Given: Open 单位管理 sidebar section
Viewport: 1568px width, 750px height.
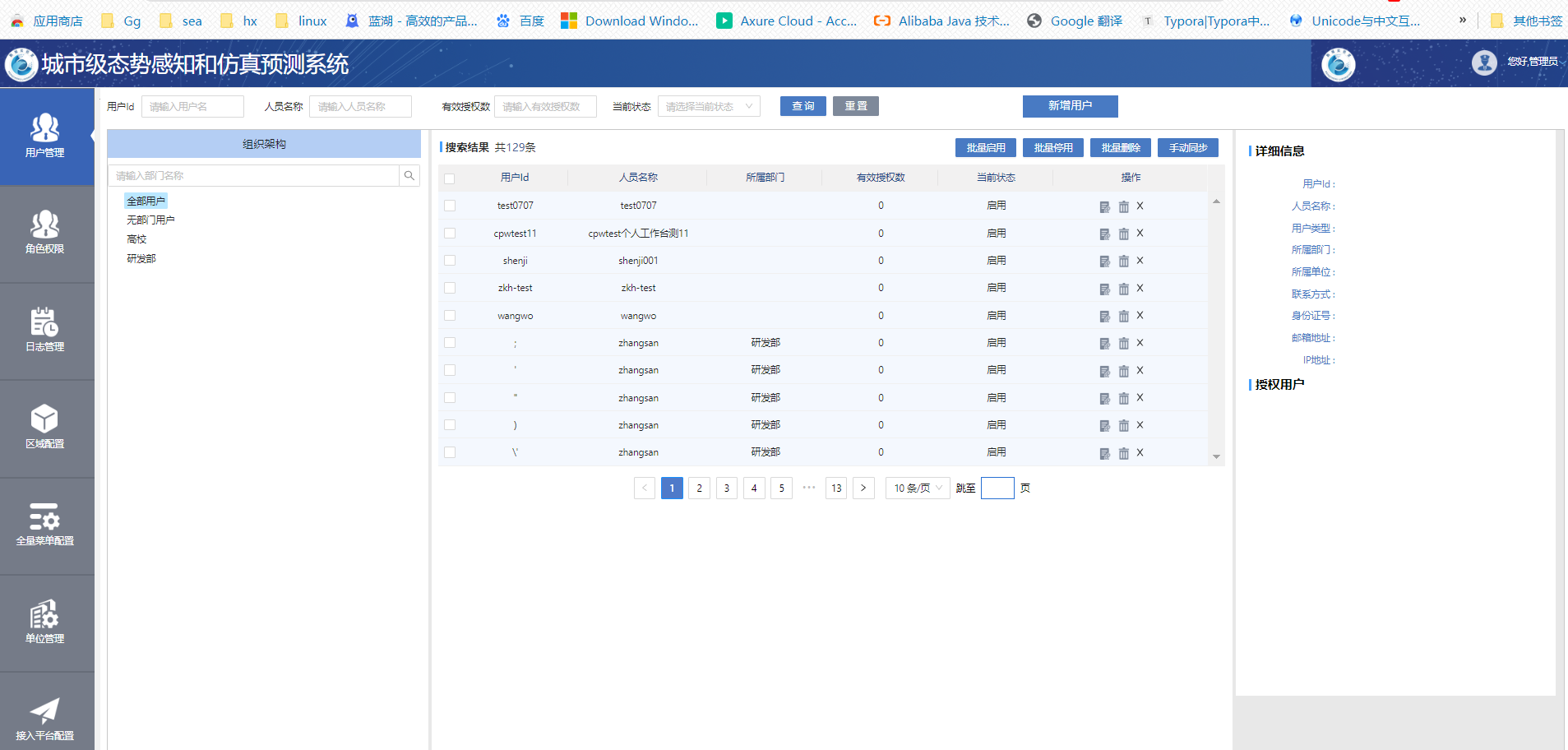Looking at the screenshot, I should click(x=45, y=623).
